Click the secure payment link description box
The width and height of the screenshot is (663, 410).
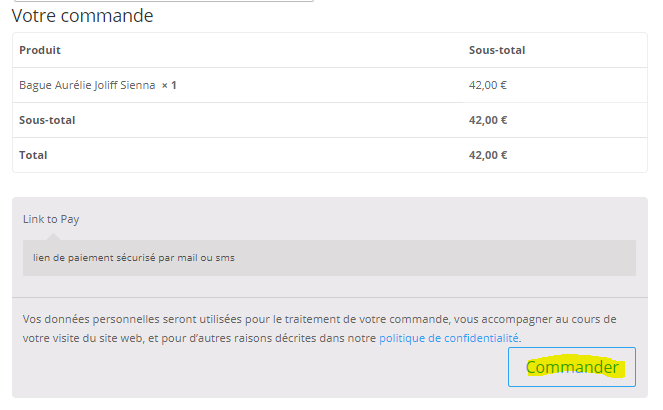tap(329, 258)
